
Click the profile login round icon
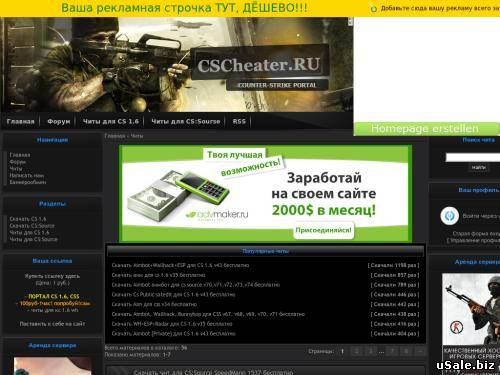(449, 216)
